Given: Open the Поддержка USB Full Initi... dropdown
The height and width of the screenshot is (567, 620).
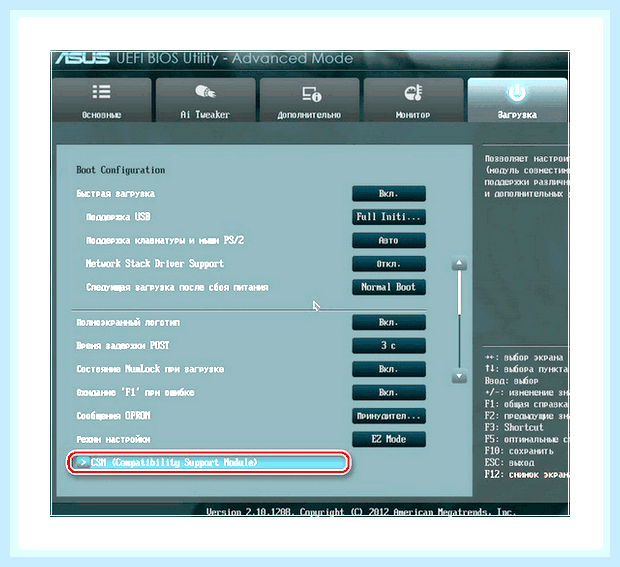Looking at the screenshot, I should 389,217.
